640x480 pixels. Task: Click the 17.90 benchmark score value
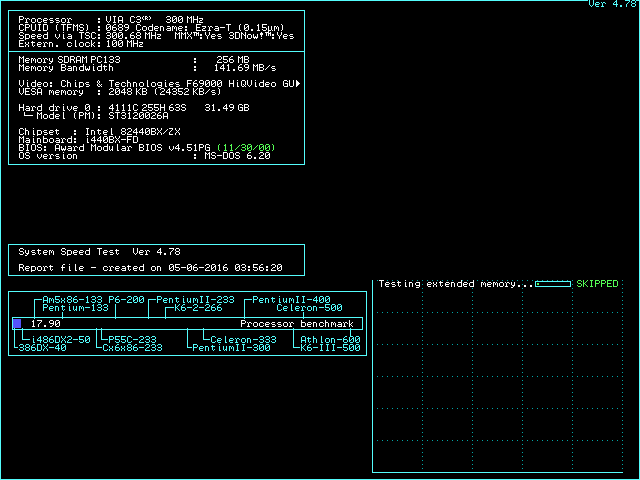coord(46,324)
